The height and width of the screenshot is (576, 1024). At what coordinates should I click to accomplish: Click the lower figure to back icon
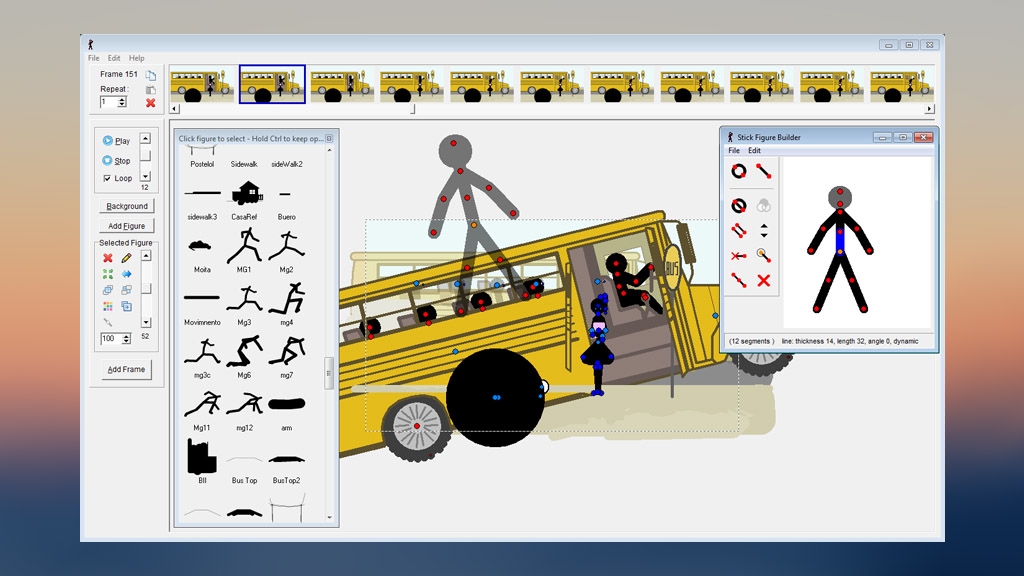[126, 290]
